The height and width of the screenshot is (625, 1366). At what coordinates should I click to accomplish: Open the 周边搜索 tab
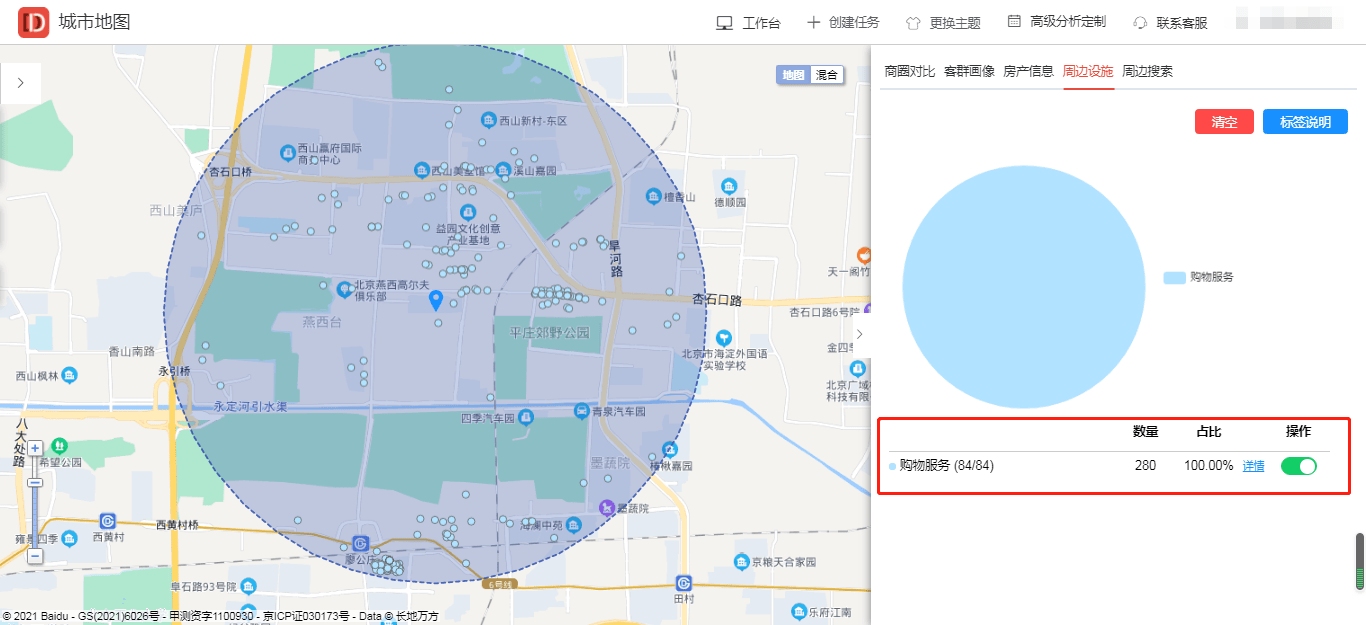click(x=1147, y=71)
